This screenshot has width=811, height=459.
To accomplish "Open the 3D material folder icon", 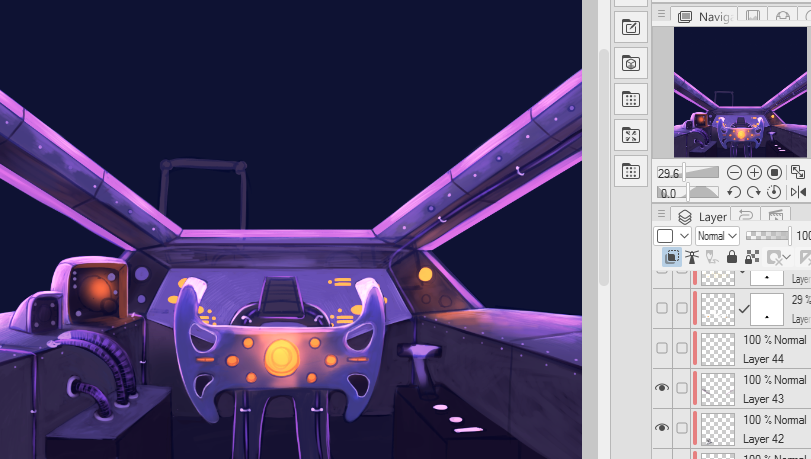I will pyautogui.click(x=630, y=63).
